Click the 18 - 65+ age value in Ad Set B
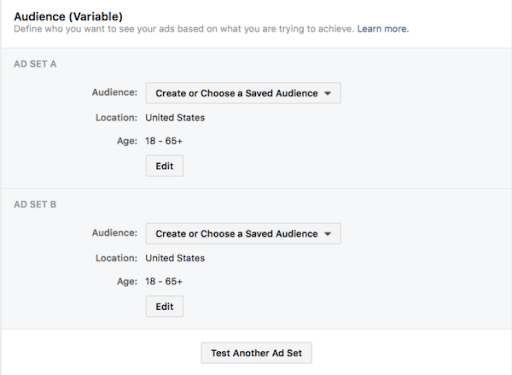The height and width of the screenshot is (375, 512). click(x=164, y=281)
